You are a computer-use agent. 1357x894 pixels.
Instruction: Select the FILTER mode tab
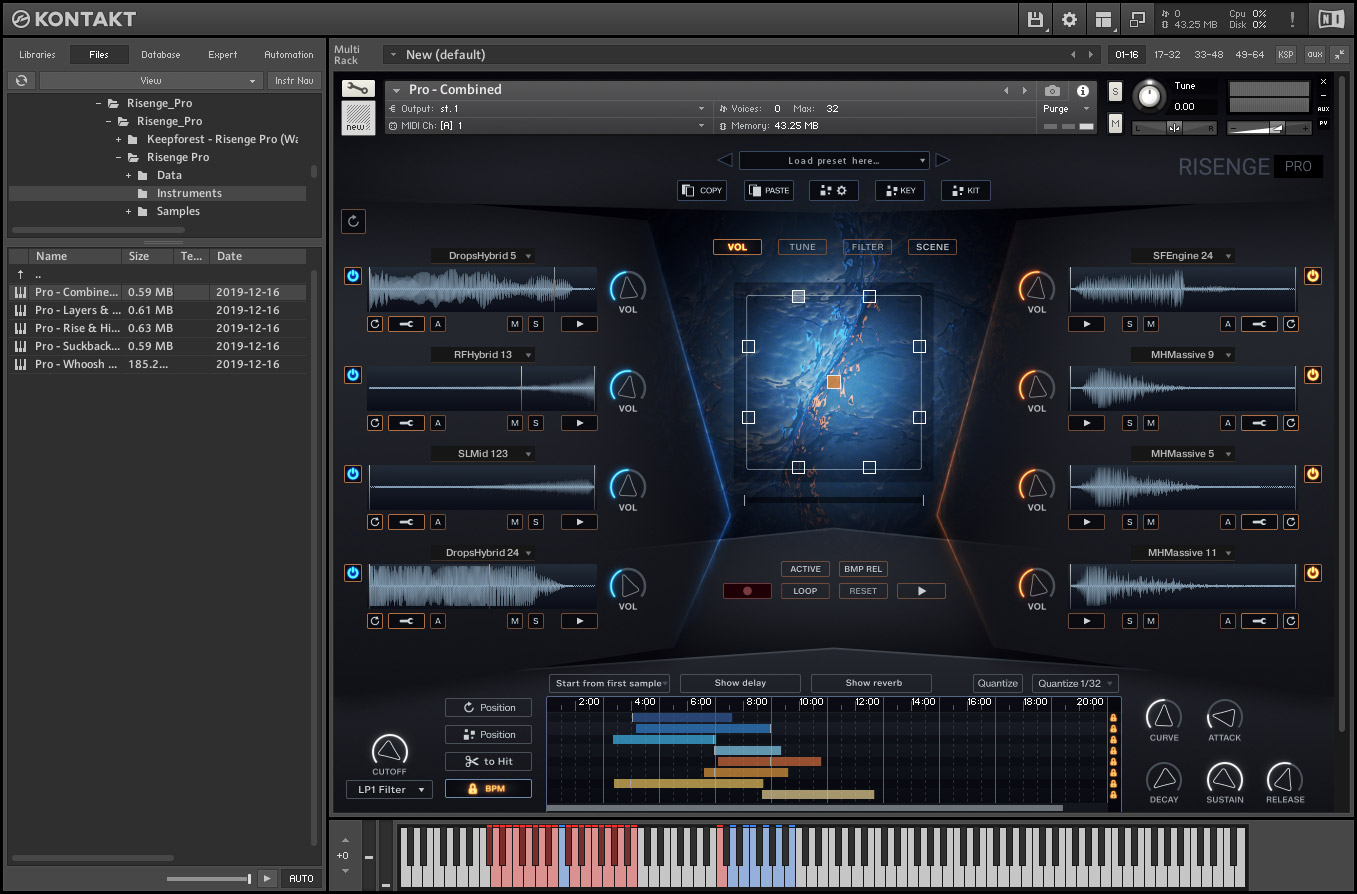point(867,247)
